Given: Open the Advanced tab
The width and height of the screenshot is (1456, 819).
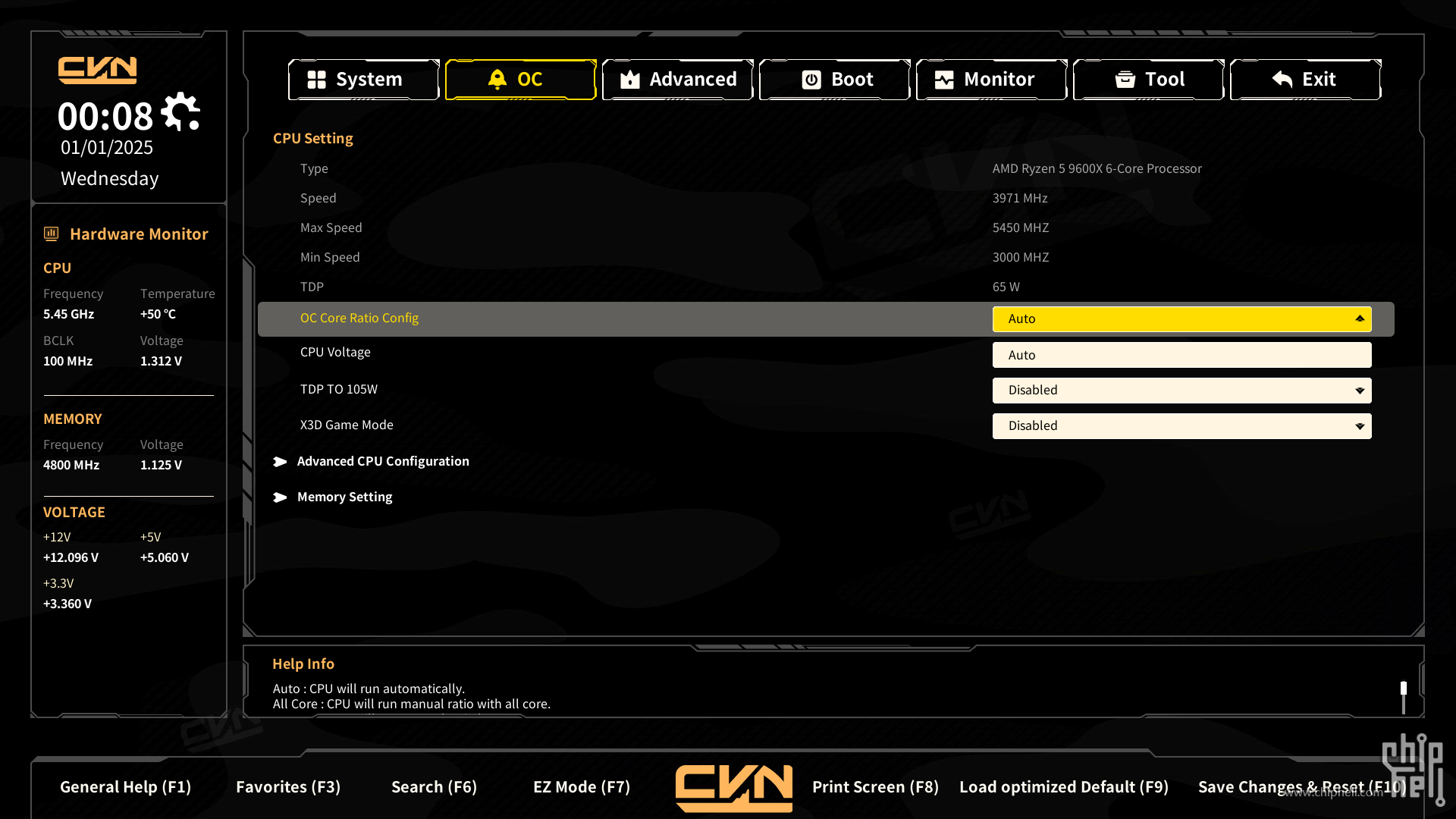Looking at the screenshot, I should coord(678,80).
